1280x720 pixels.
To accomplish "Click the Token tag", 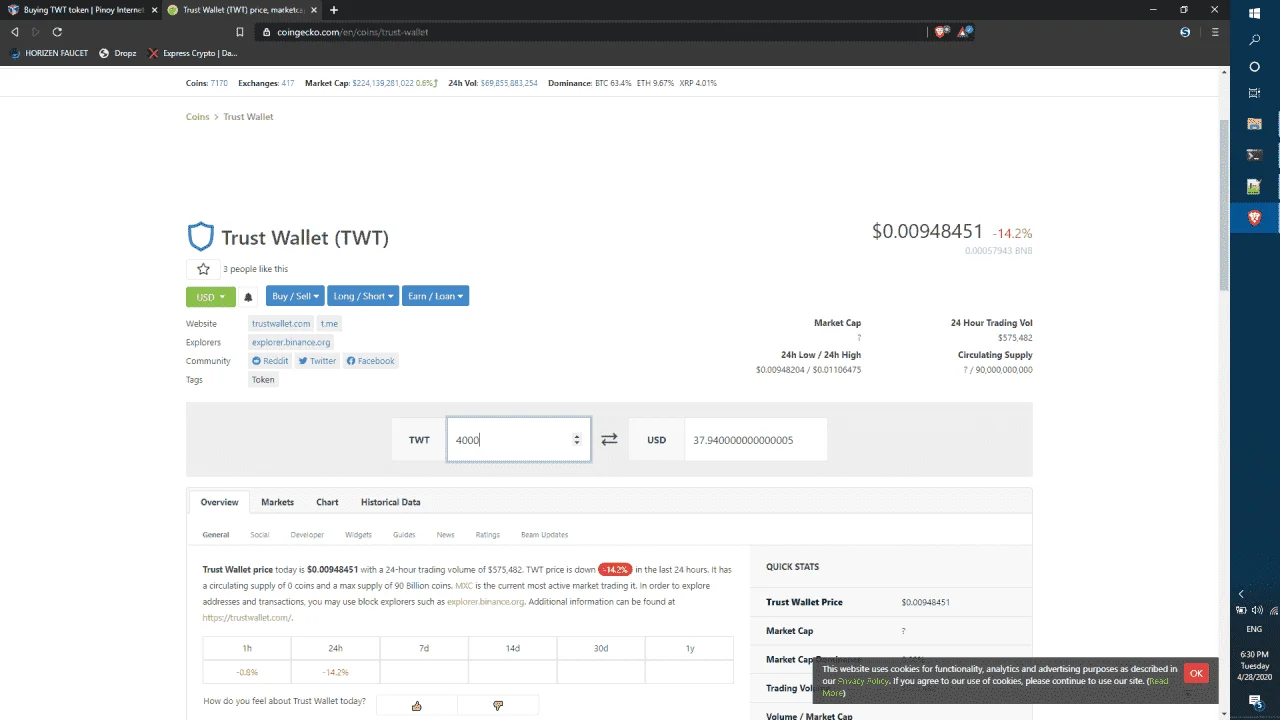I will [263, 380].
